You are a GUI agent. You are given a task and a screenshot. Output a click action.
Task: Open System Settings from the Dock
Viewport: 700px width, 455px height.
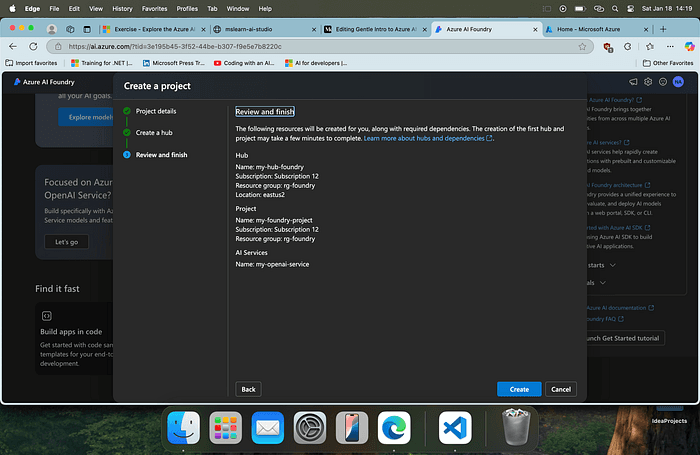(x=310, y=428)
